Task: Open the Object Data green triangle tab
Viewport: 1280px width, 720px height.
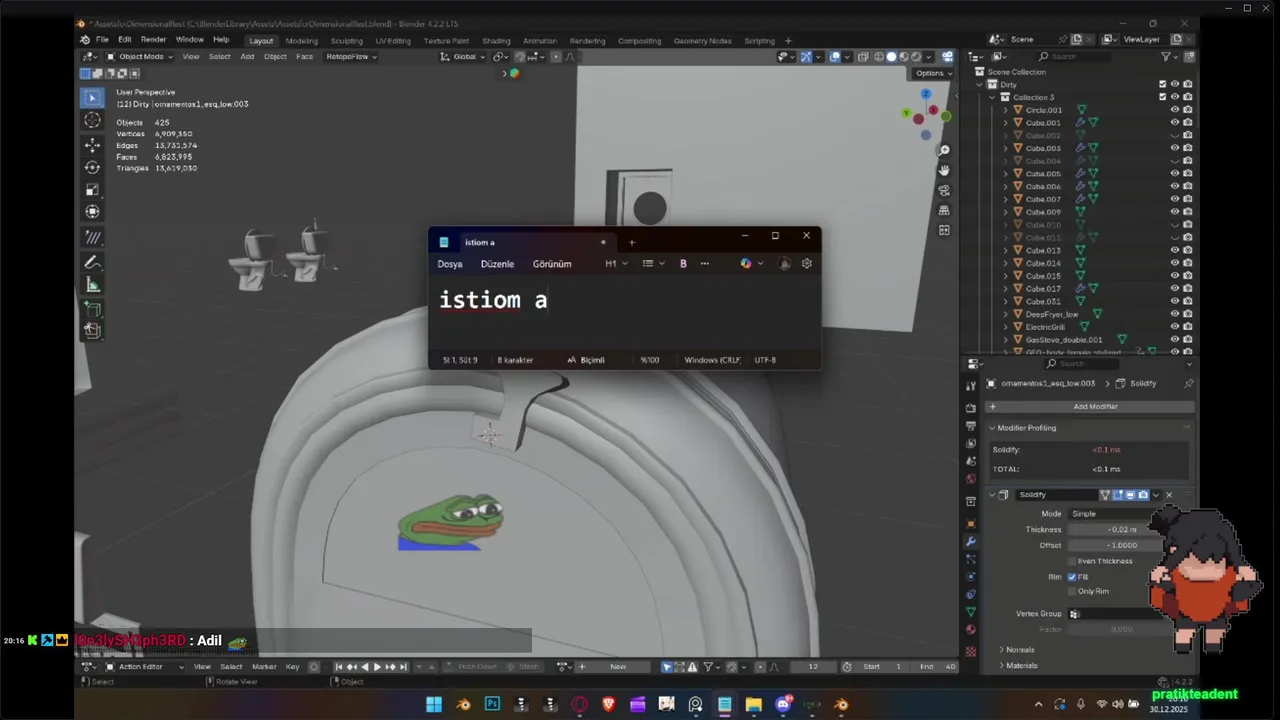Action: tap(970, 612)
